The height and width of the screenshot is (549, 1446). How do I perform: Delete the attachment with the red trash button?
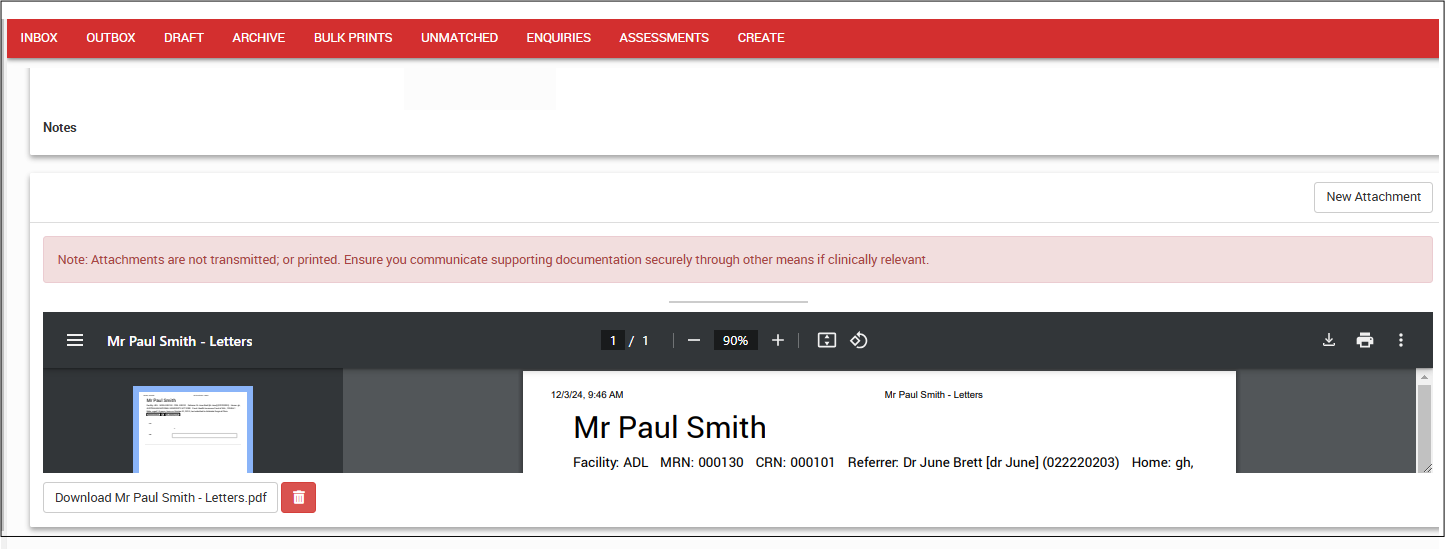298,497
